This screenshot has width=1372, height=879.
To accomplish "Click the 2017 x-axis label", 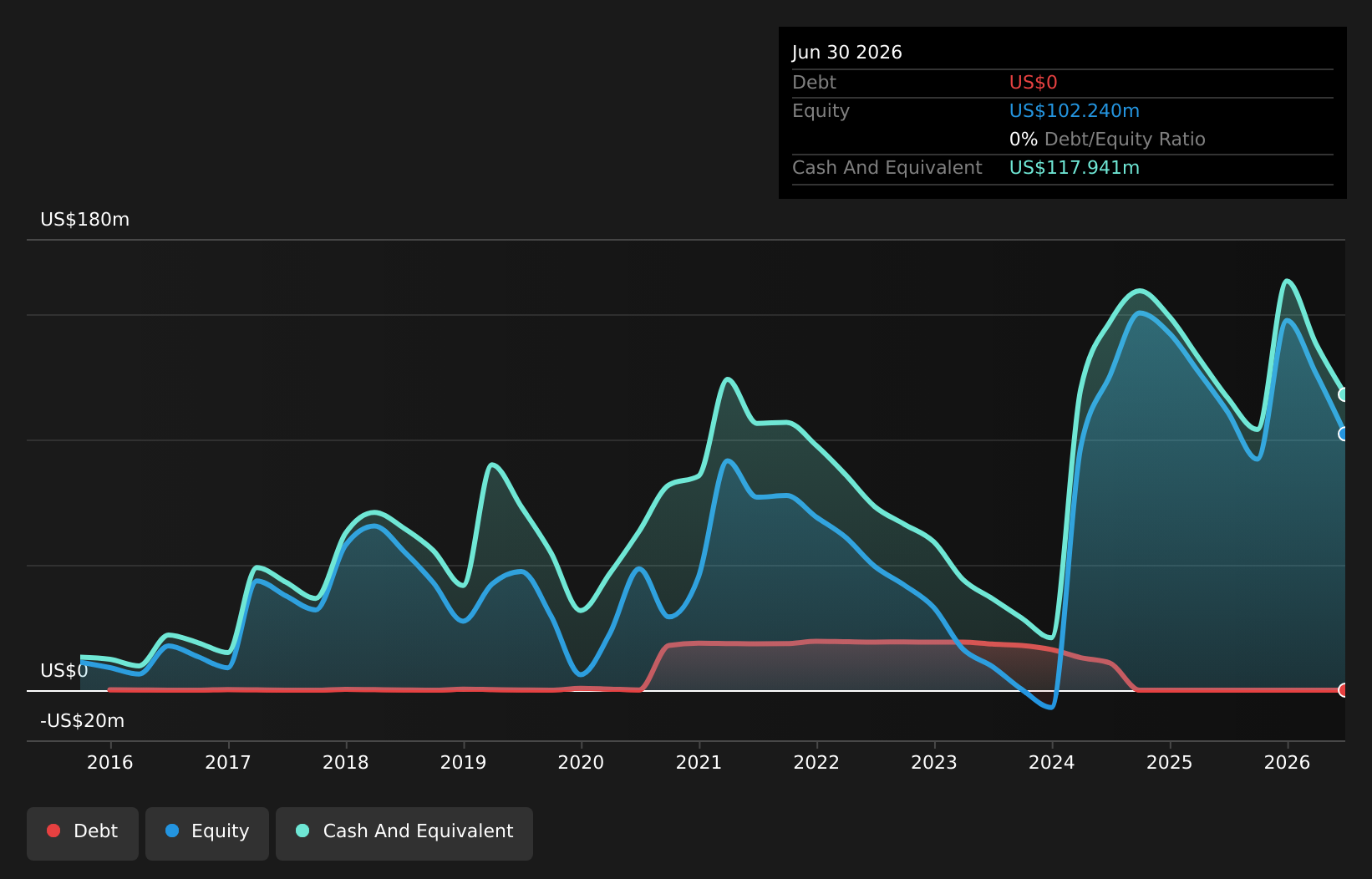I will tap(228, 762).
